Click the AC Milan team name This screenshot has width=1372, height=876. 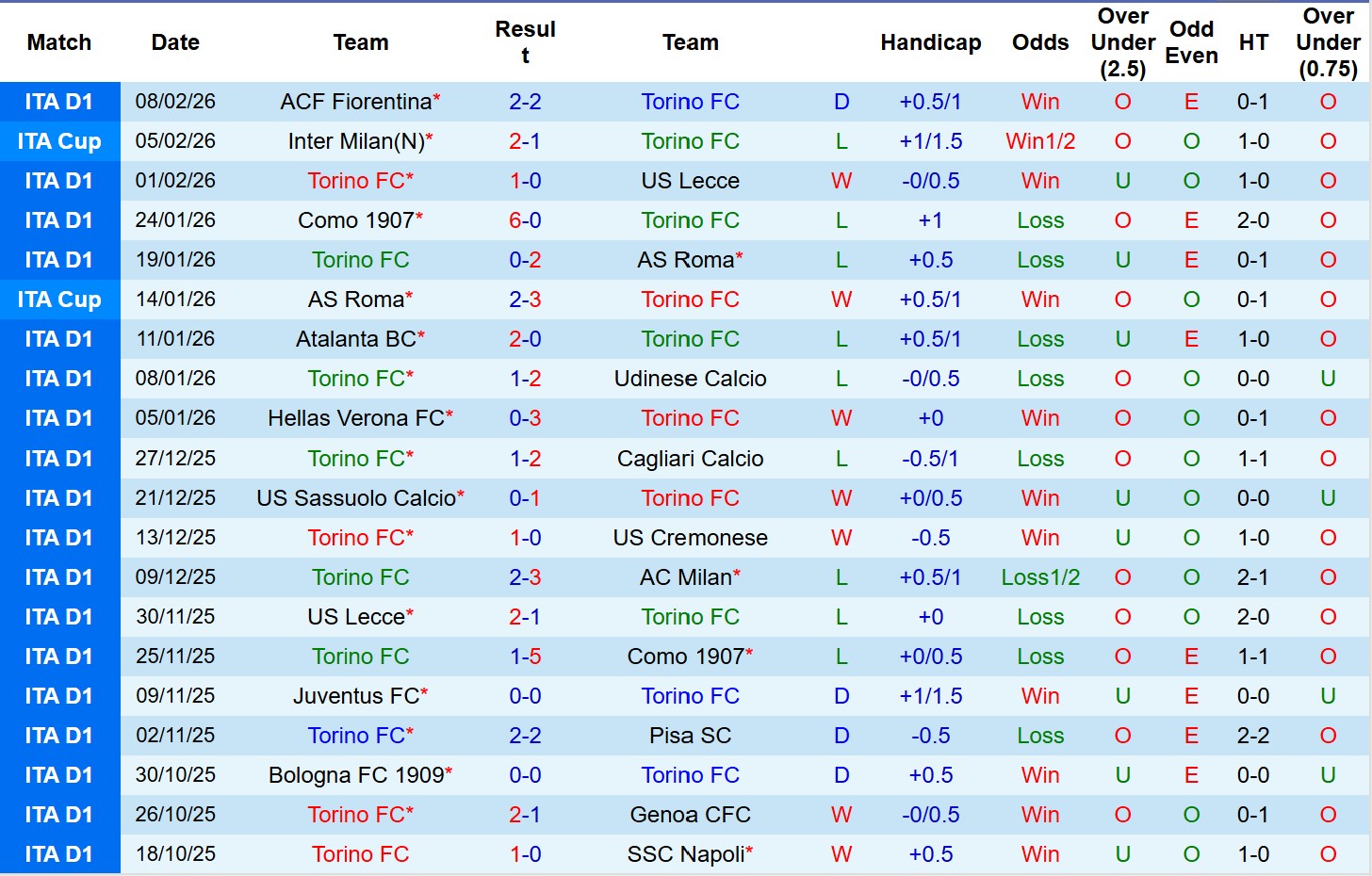pos(686,577)
